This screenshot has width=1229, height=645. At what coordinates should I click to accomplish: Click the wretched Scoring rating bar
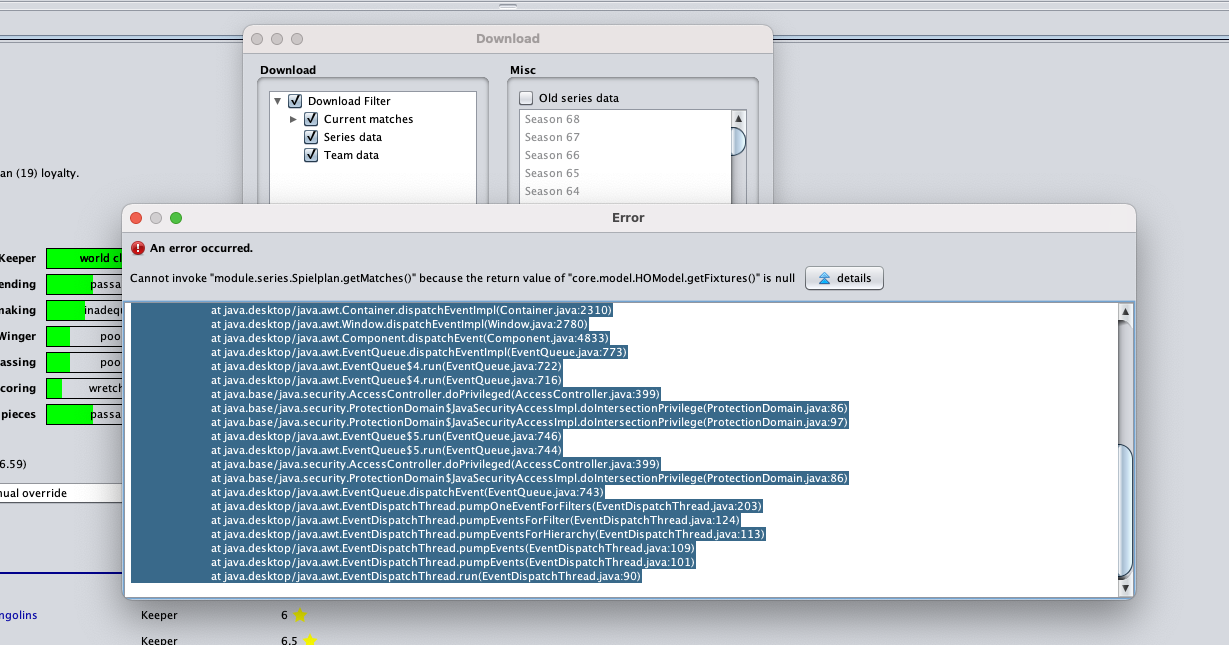pyautogui.click(x=84, y=388)
